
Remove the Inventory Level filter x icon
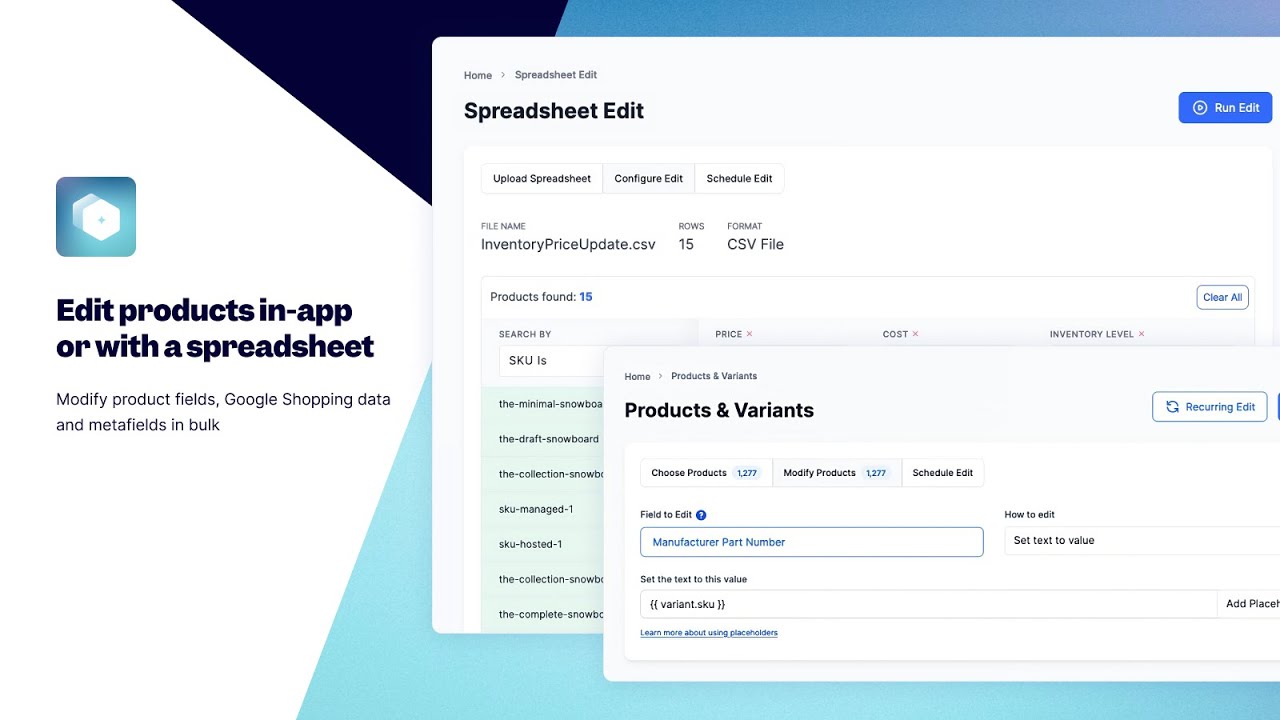[x=1141, y=333]
